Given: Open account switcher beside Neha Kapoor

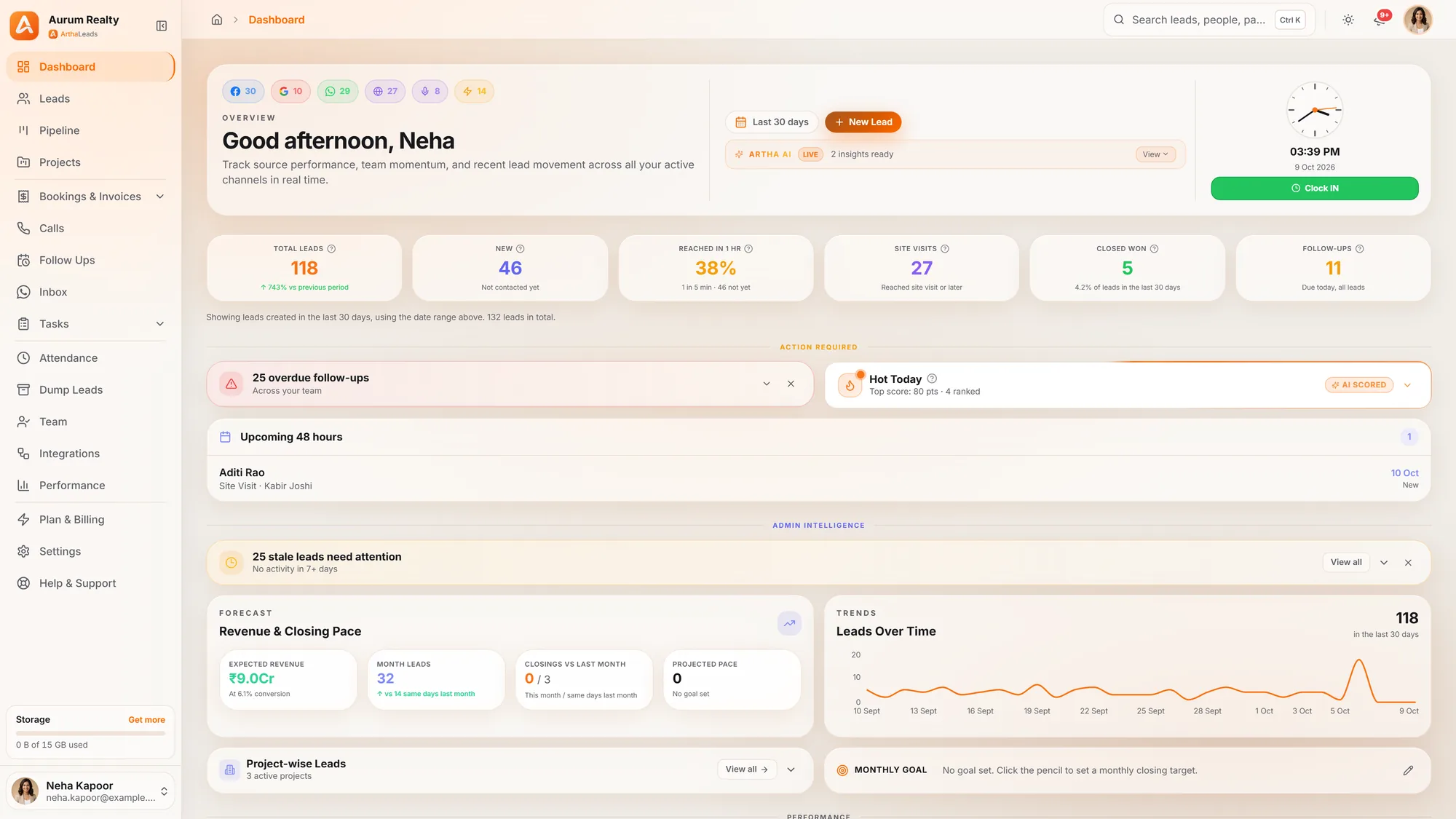Looking at the screenshot, I should tap(164, 791).
